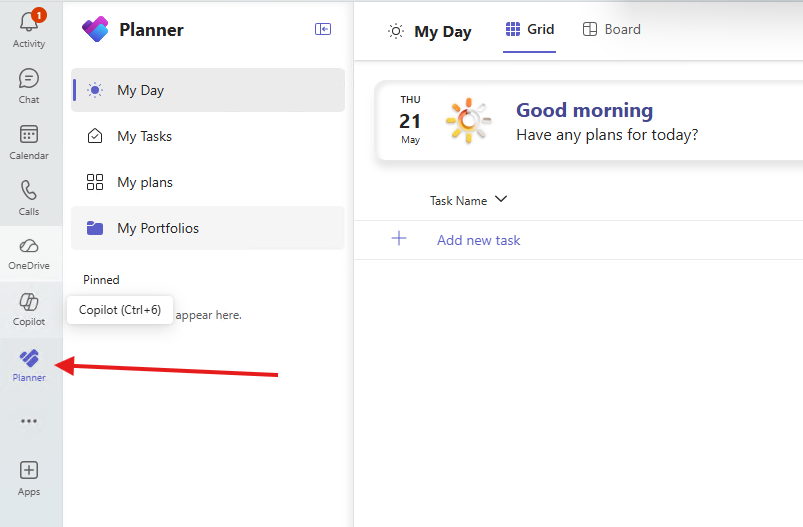Switch to the Board view tab
The height and width of the screenshot is (527, 803).
click(611, 30)
